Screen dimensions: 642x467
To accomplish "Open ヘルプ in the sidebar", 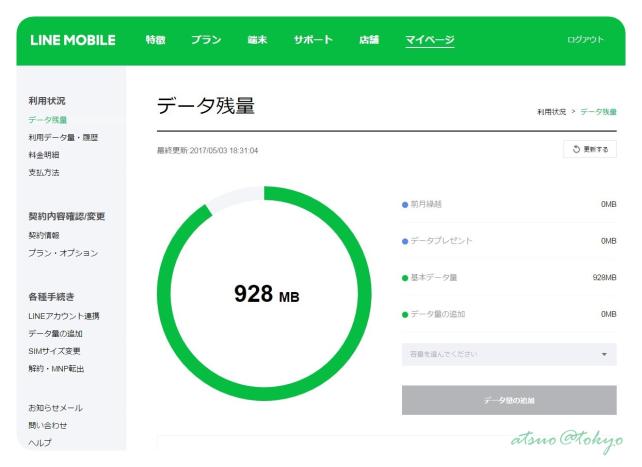I will (x=40, y=443).
